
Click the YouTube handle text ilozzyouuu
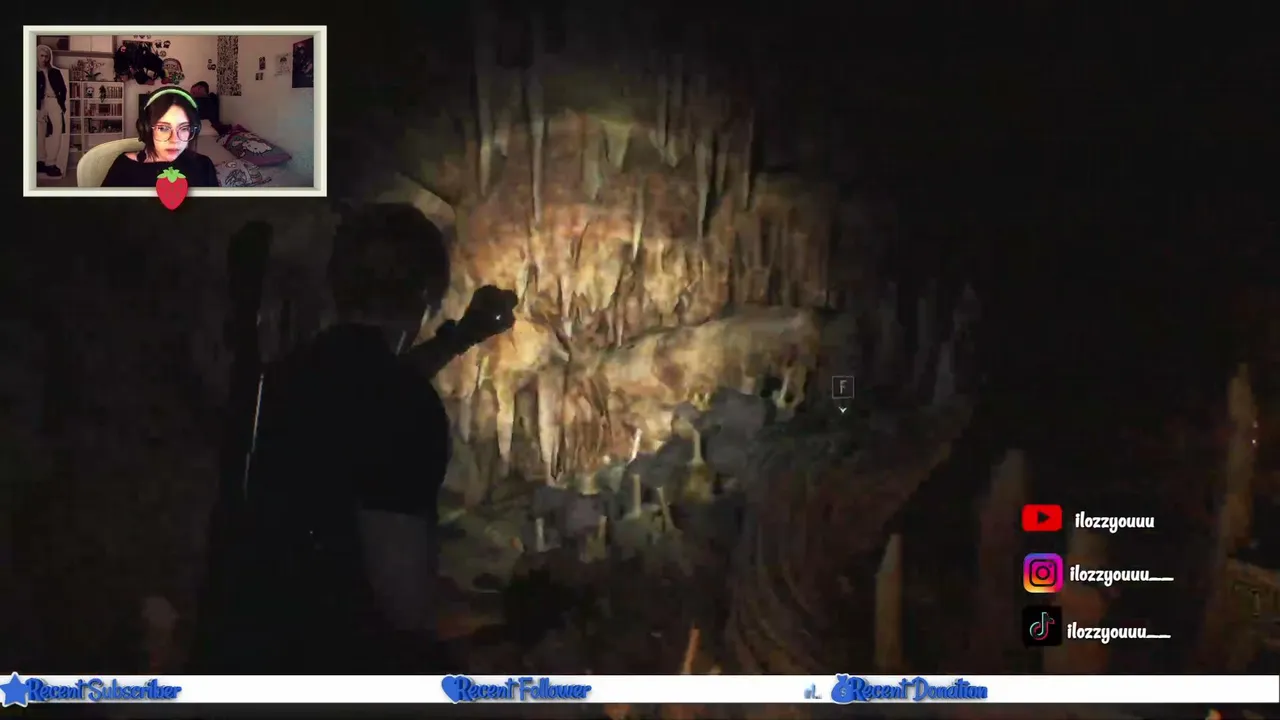[x=1114, y=520]
